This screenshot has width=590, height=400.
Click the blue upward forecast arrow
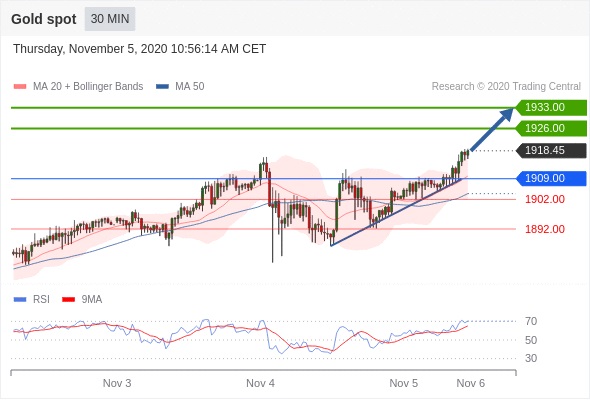pos(491,129)
